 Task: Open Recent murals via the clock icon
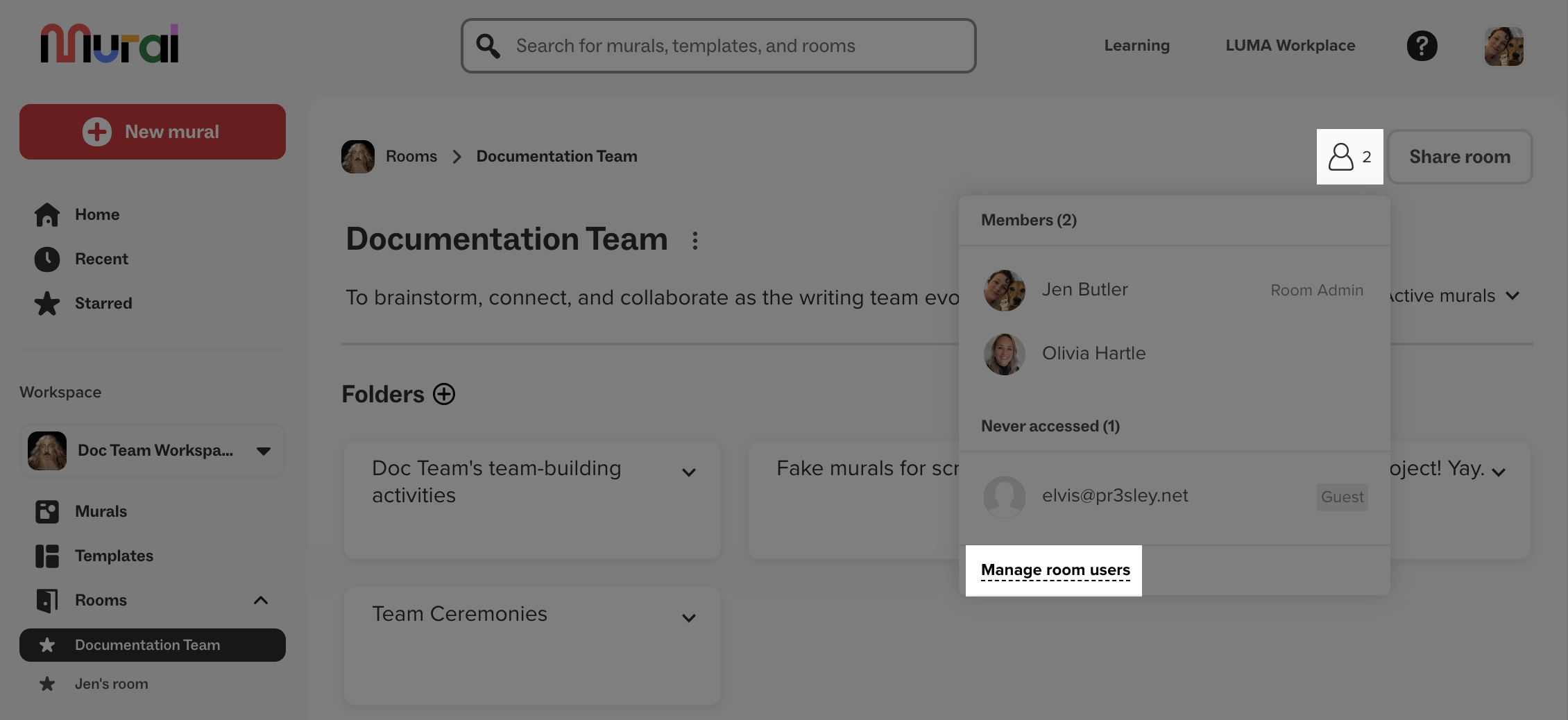pyautogui.click(x=46, y=259)
